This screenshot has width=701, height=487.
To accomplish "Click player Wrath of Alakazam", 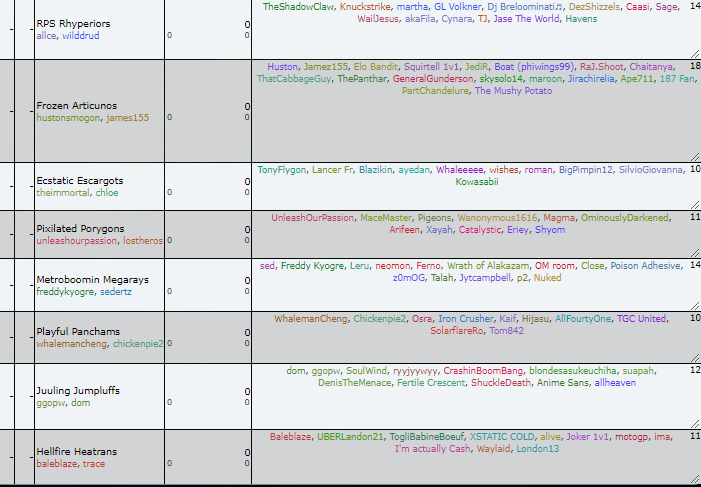I will [x=488, y=266].
